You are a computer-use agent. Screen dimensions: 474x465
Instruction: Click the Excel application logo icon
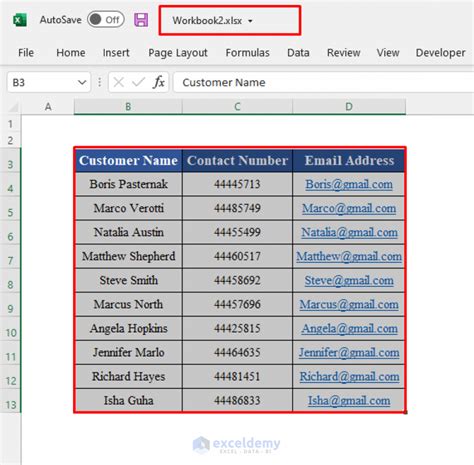pos(20,20)
